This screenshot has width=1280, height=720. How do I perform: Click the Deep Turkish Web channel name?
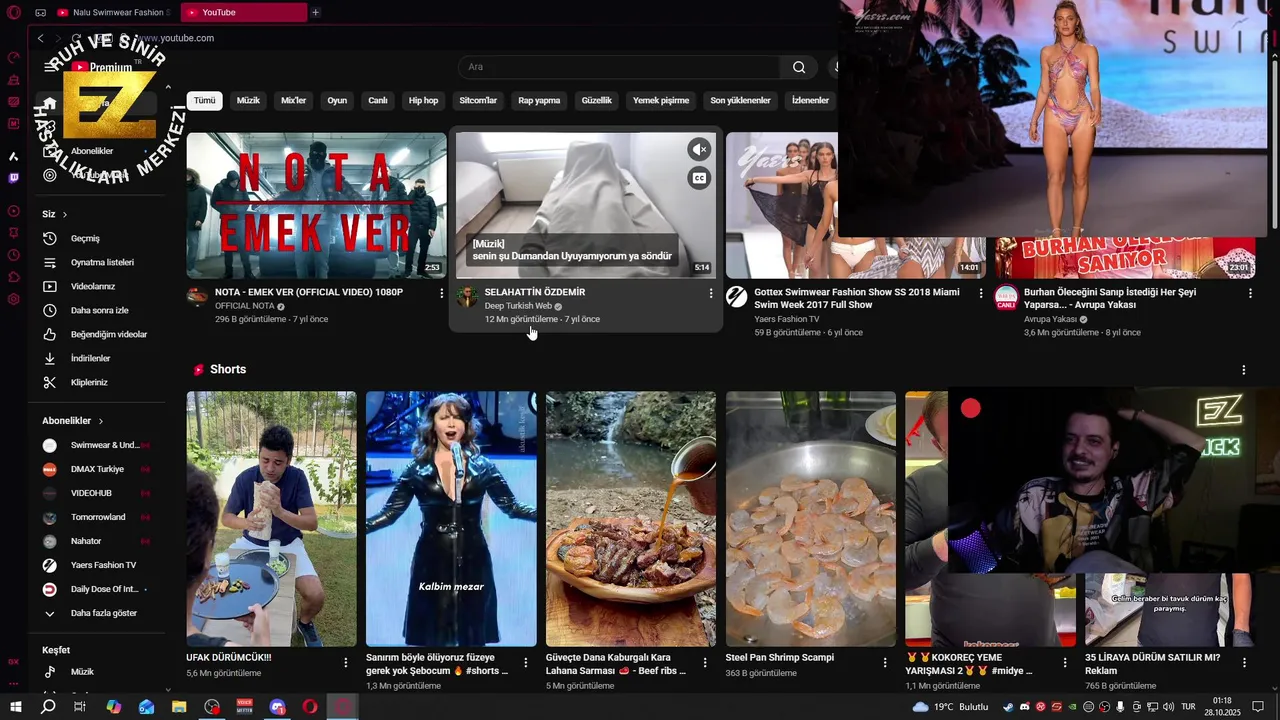point(518,306)
